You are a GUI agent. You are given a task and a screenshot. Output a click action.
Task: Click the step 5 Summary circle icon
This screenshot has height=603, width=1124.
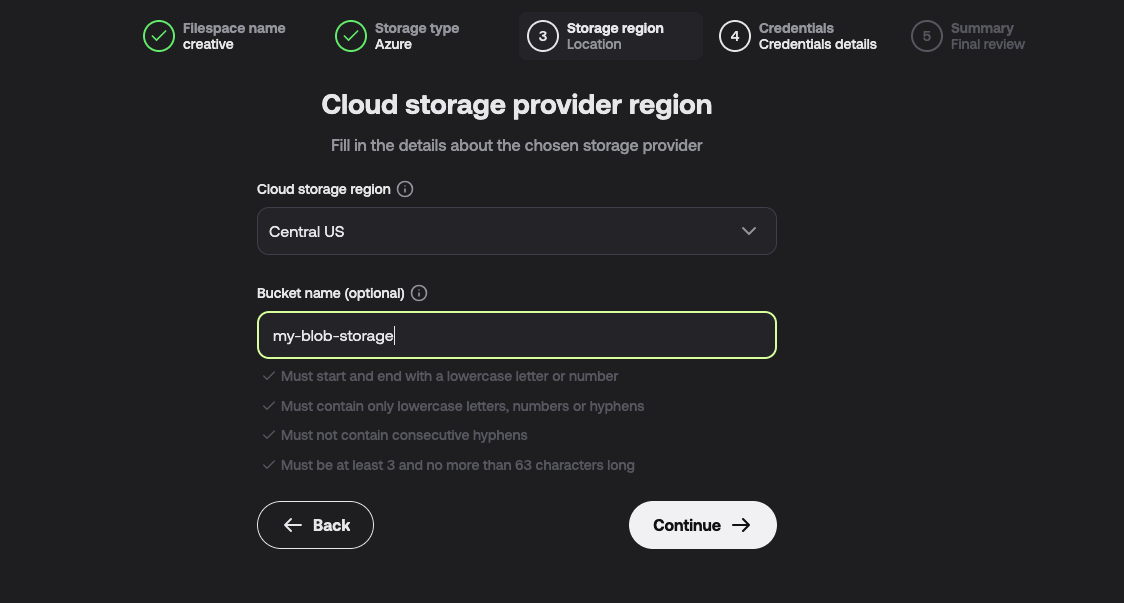tap(927, 36)
